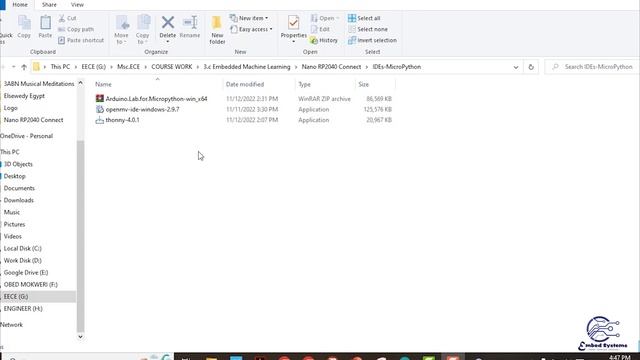The width and height of the screenshot is (640, 360).
Task: Open the Properties dropdown arrow
Action: [x=293, y=42]
